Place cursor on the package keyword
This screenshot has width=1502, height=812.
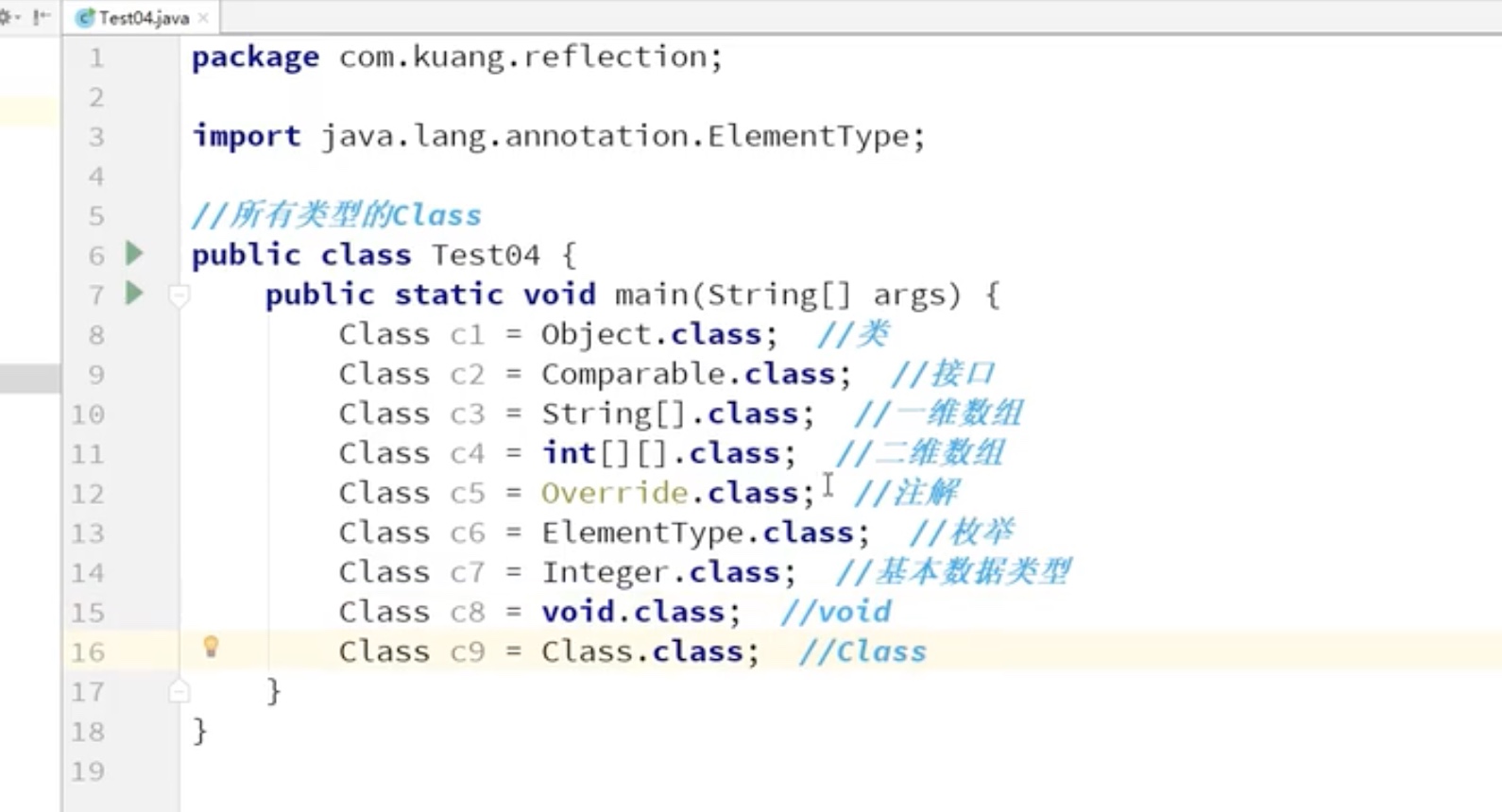pyautogui.click(x=255, y=58)
